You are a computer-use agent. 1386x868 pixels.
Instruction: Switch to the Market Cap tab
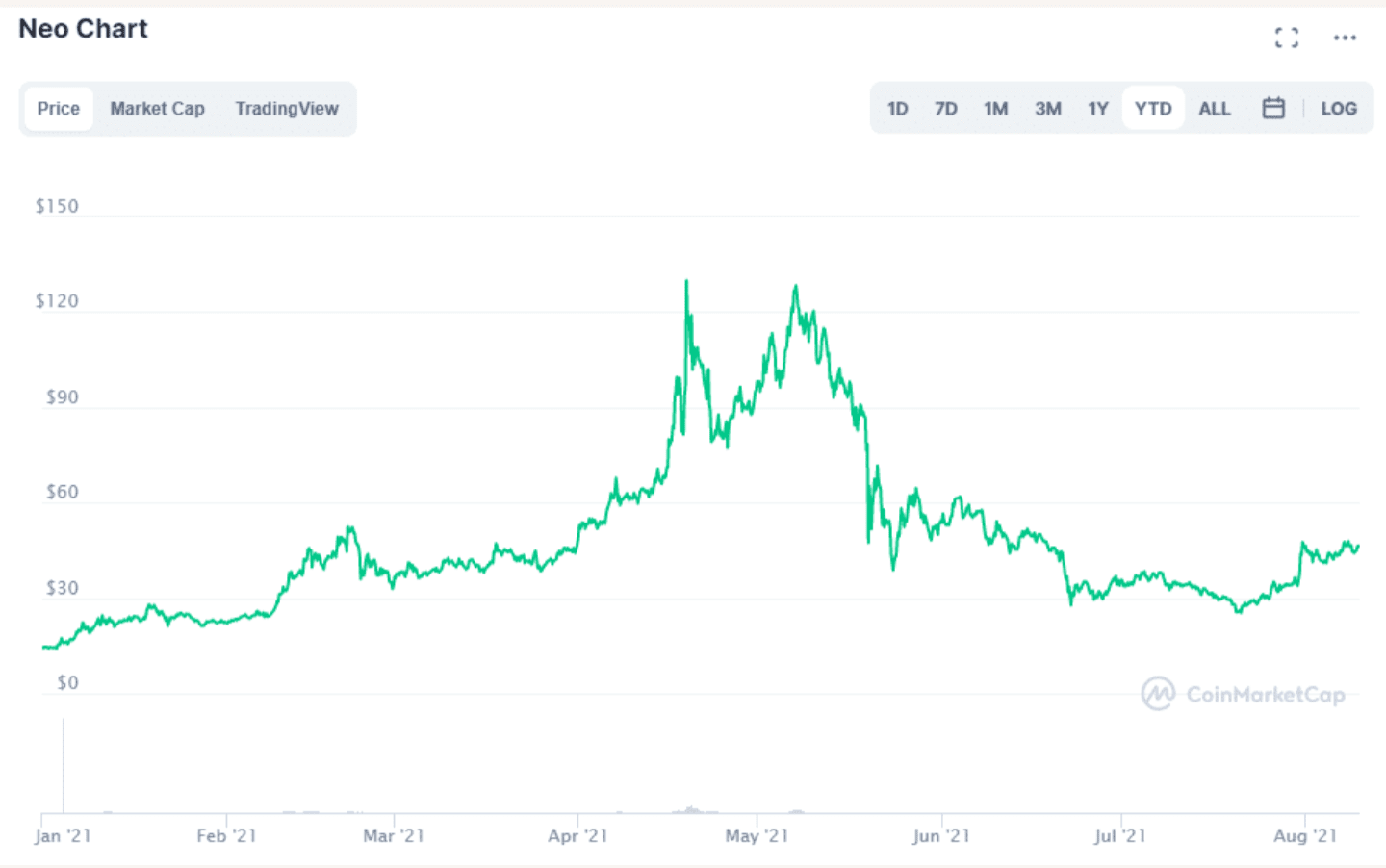(x=157, y=109)
